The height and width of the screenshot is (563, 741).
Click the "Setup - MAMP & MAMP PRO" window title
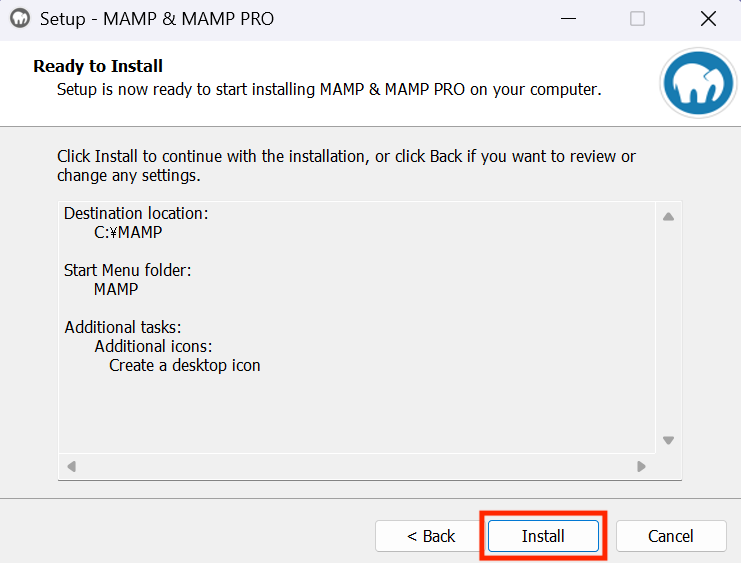(157, 19)
